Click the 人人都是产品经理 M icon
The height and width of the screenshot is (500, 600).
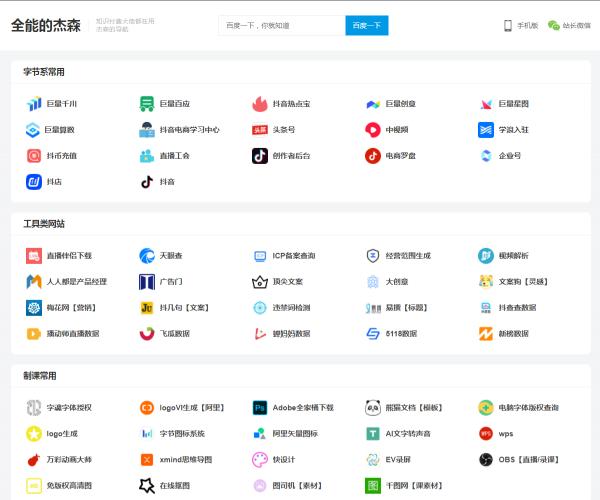coord(34,282)
